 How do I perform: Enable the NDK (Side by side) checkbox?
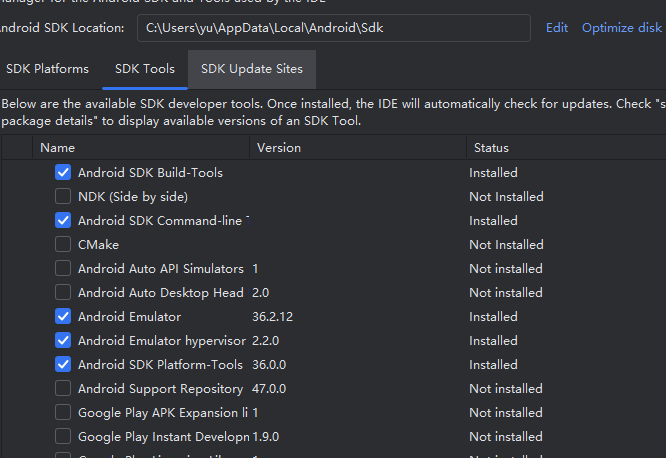[x=63, y=197]
